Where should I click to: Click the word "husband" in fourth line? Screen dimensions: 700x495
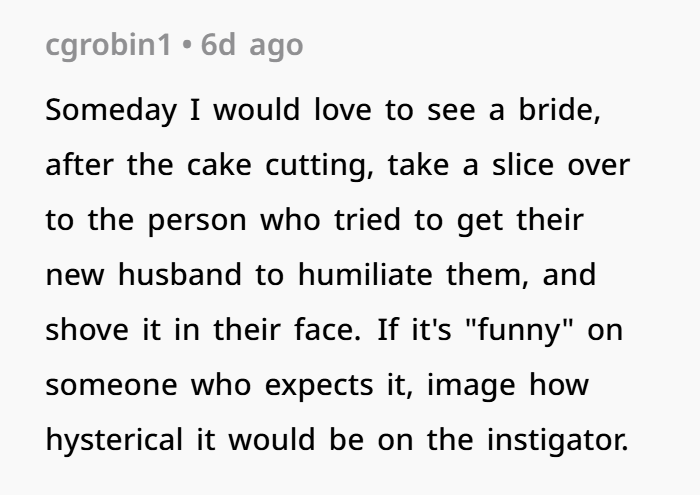click(180, 275)
